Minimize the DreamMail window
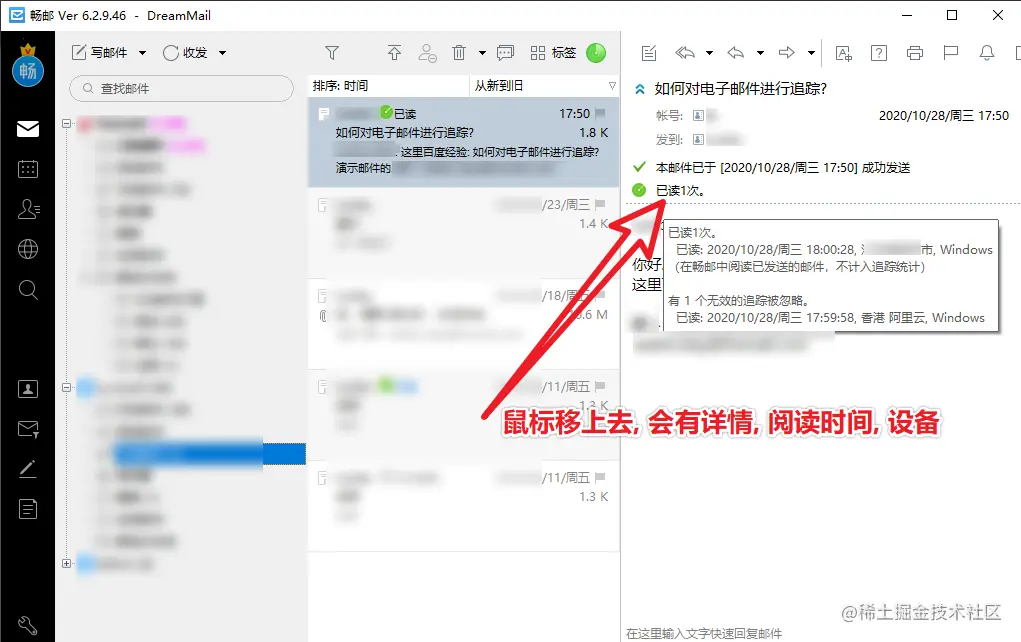This screenshot has width=1021, height=642. pyautogui.click(x=907, y=15)
